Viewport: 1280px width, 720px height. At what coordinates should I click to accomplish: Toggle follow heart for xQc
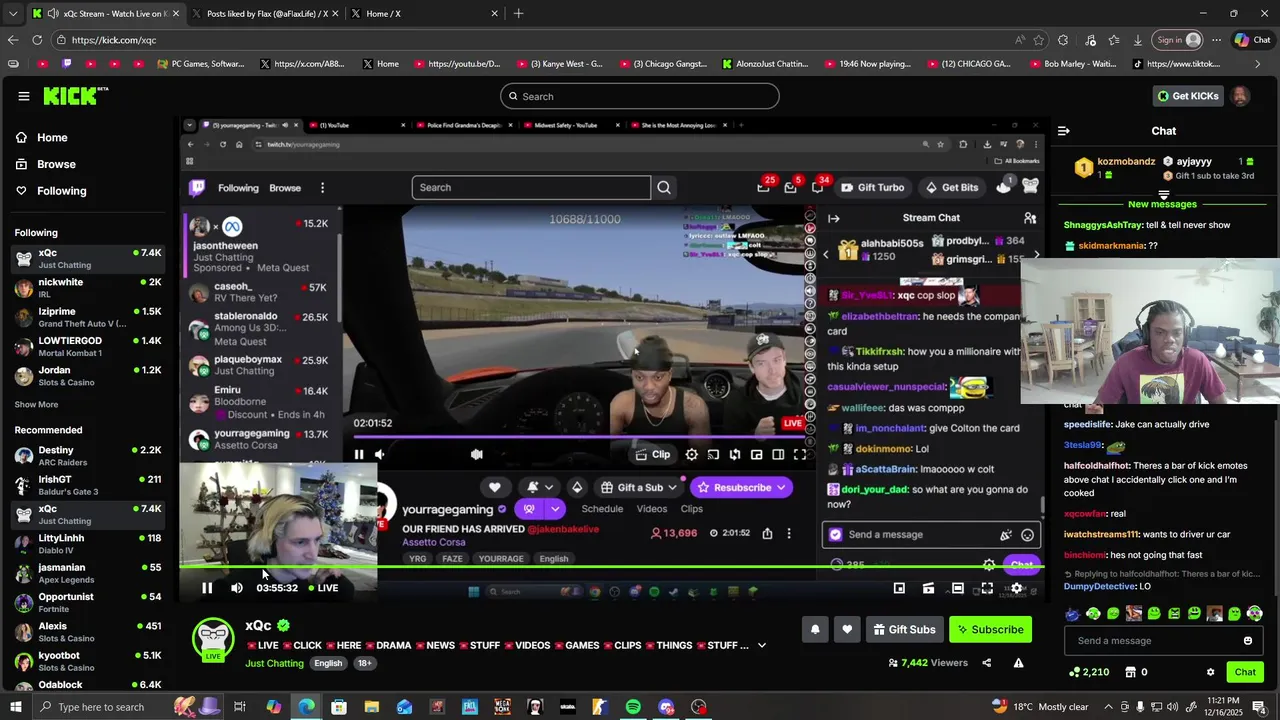pos(847,629)
